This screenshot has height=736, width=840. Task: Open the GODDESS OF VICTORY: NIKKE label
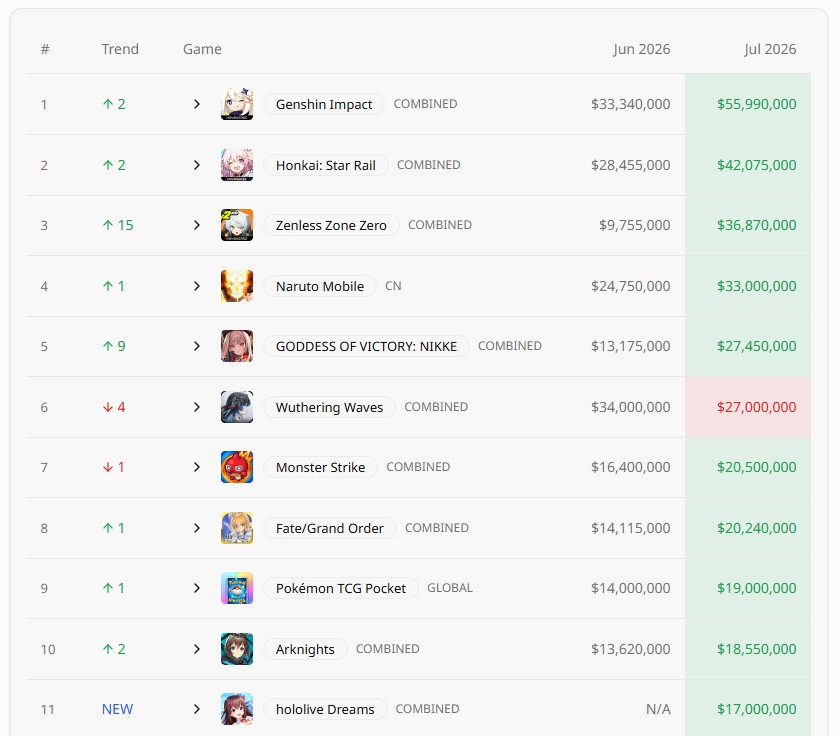[x=366, y=346]
